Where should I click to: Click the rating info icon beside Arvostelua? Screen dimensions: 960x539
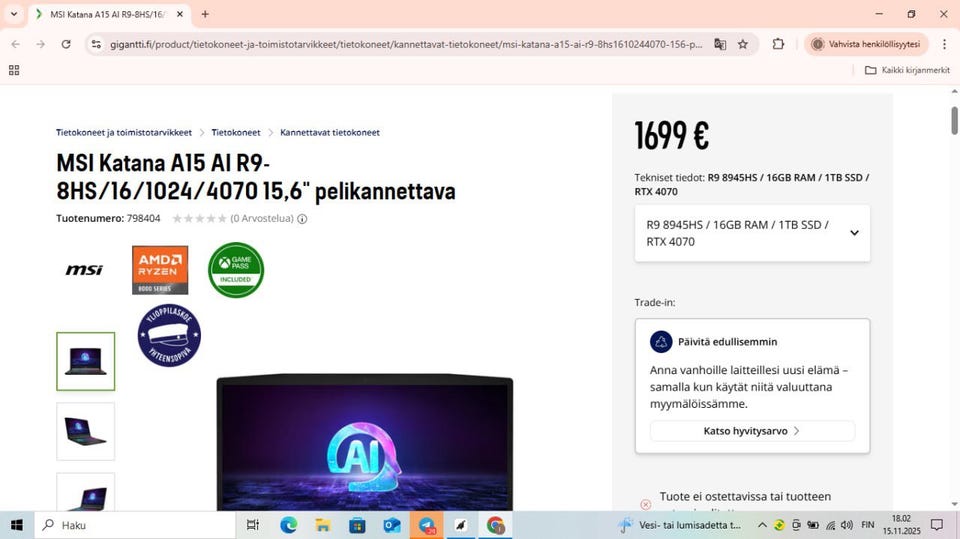(x=302, y=219)
